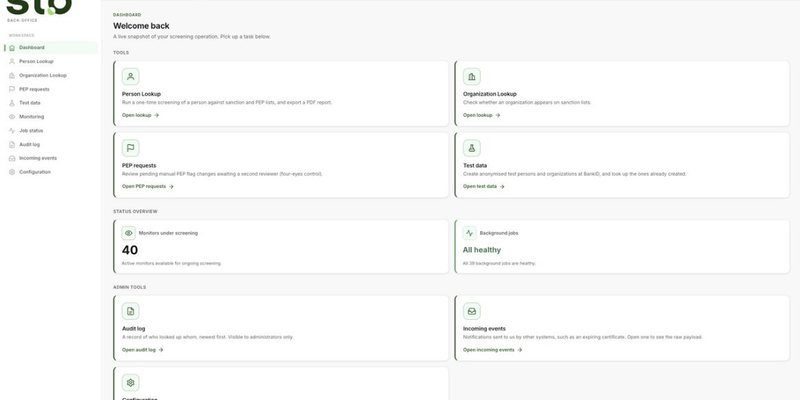This screenshot has height=400, width=800.
Task: Click the Organization Lookup sidebar icon
Action: tap(12, 76)
